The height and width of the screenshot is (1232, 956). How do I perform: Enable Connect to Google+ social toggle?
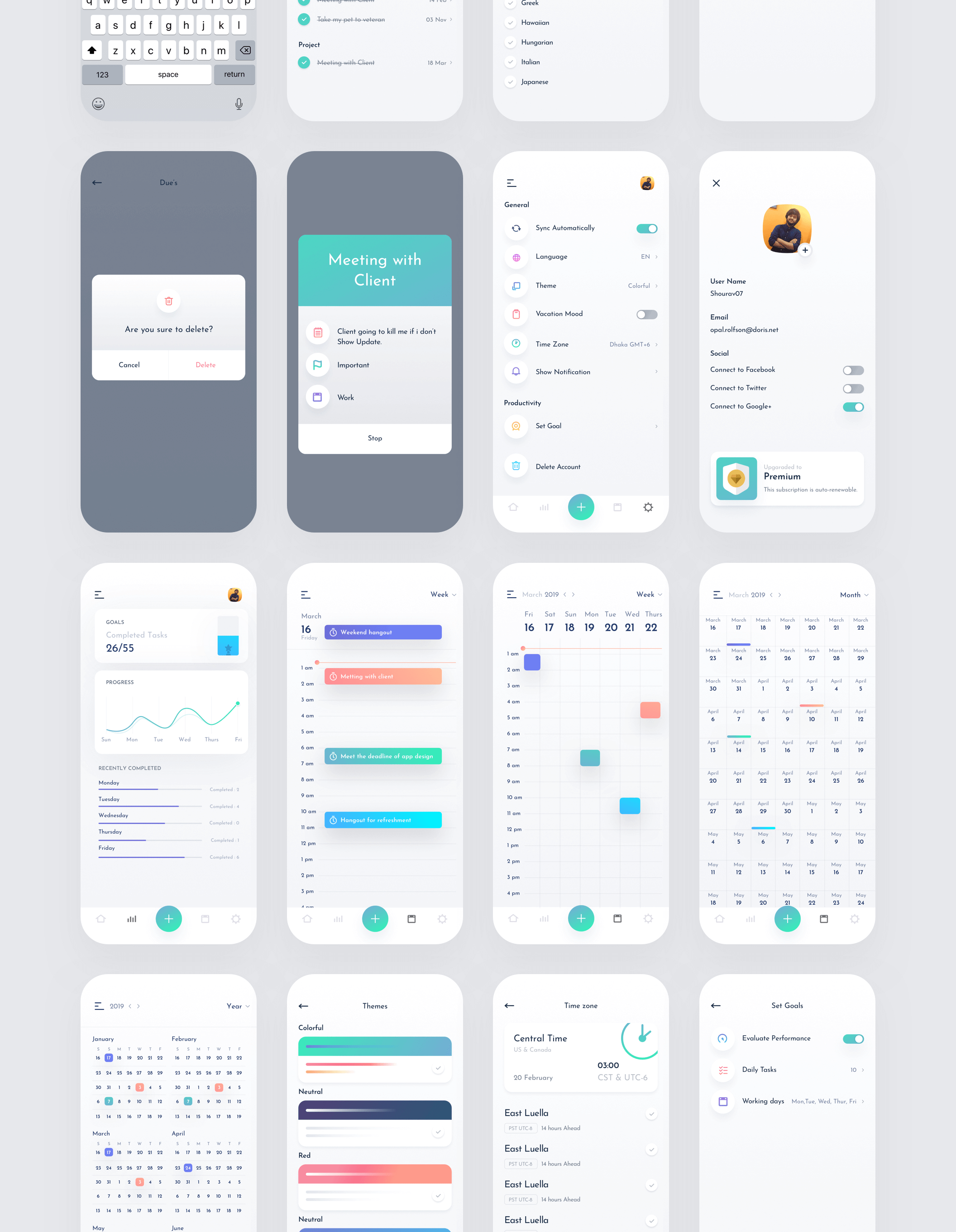pos(852,406)
